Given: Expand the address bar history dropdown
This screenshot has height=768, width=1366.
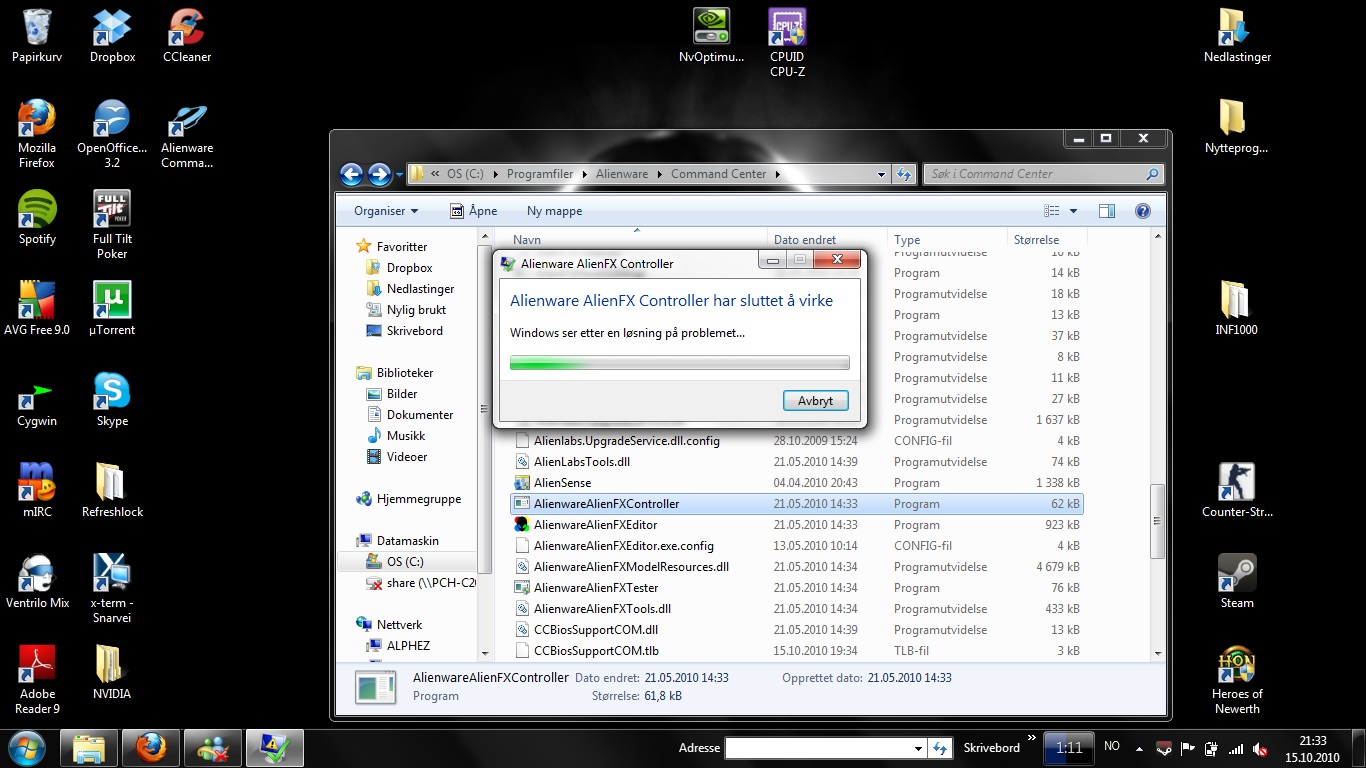Looking at the screenshot, I should coord(881,174).
